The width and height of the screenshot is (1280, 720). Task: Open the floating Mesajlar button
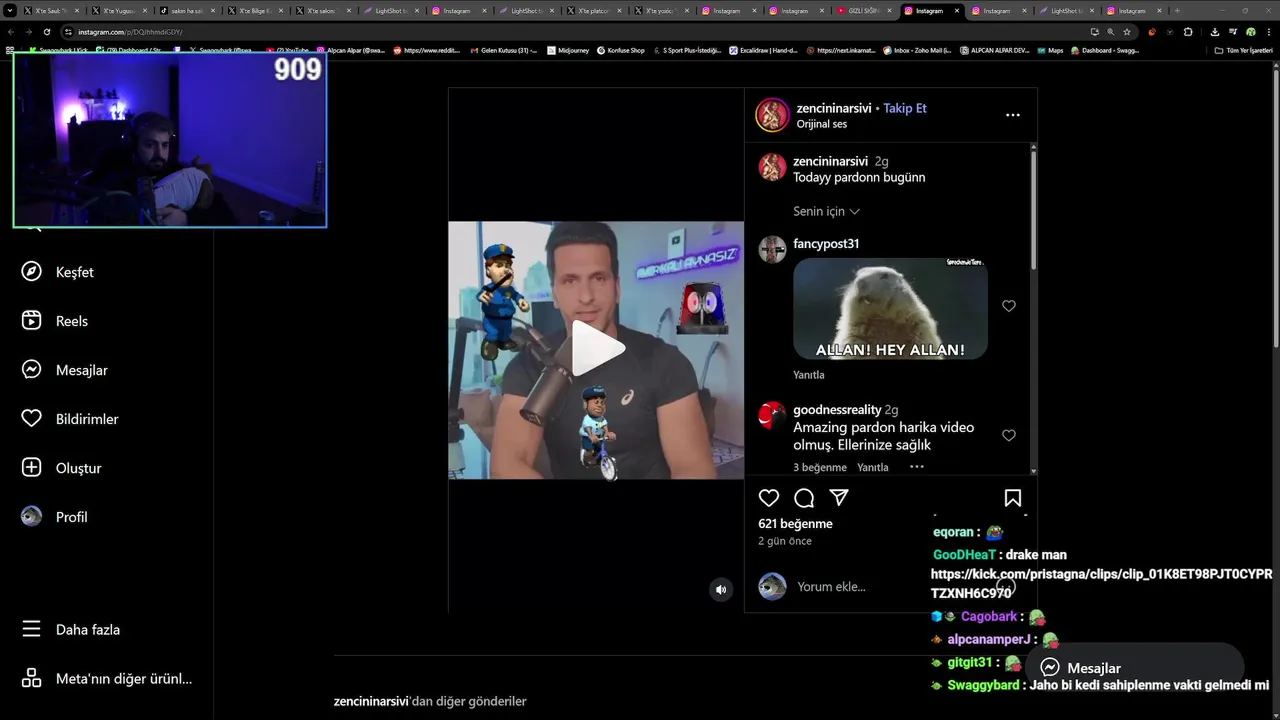point(1134,668)
